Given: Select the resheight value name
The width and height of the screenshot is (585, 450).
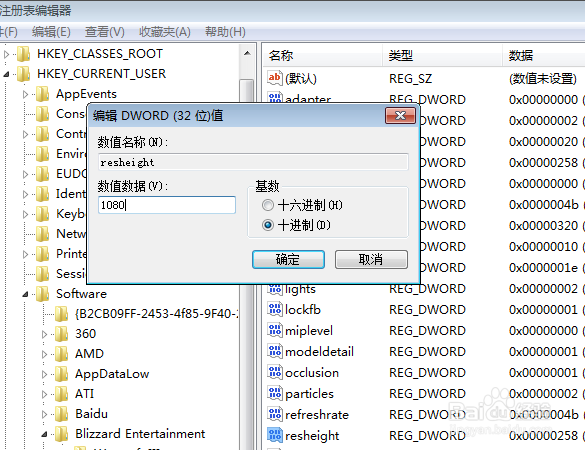Looking at the screenshot, I should pyautogui.click(x=312, y=436).
